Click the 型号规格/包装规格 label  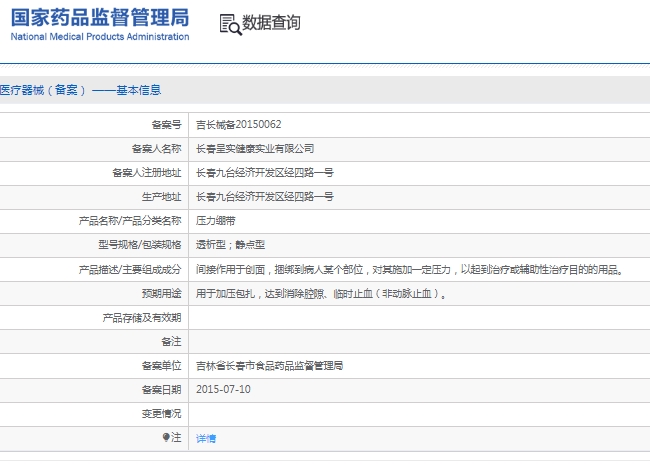click(140, 245)
